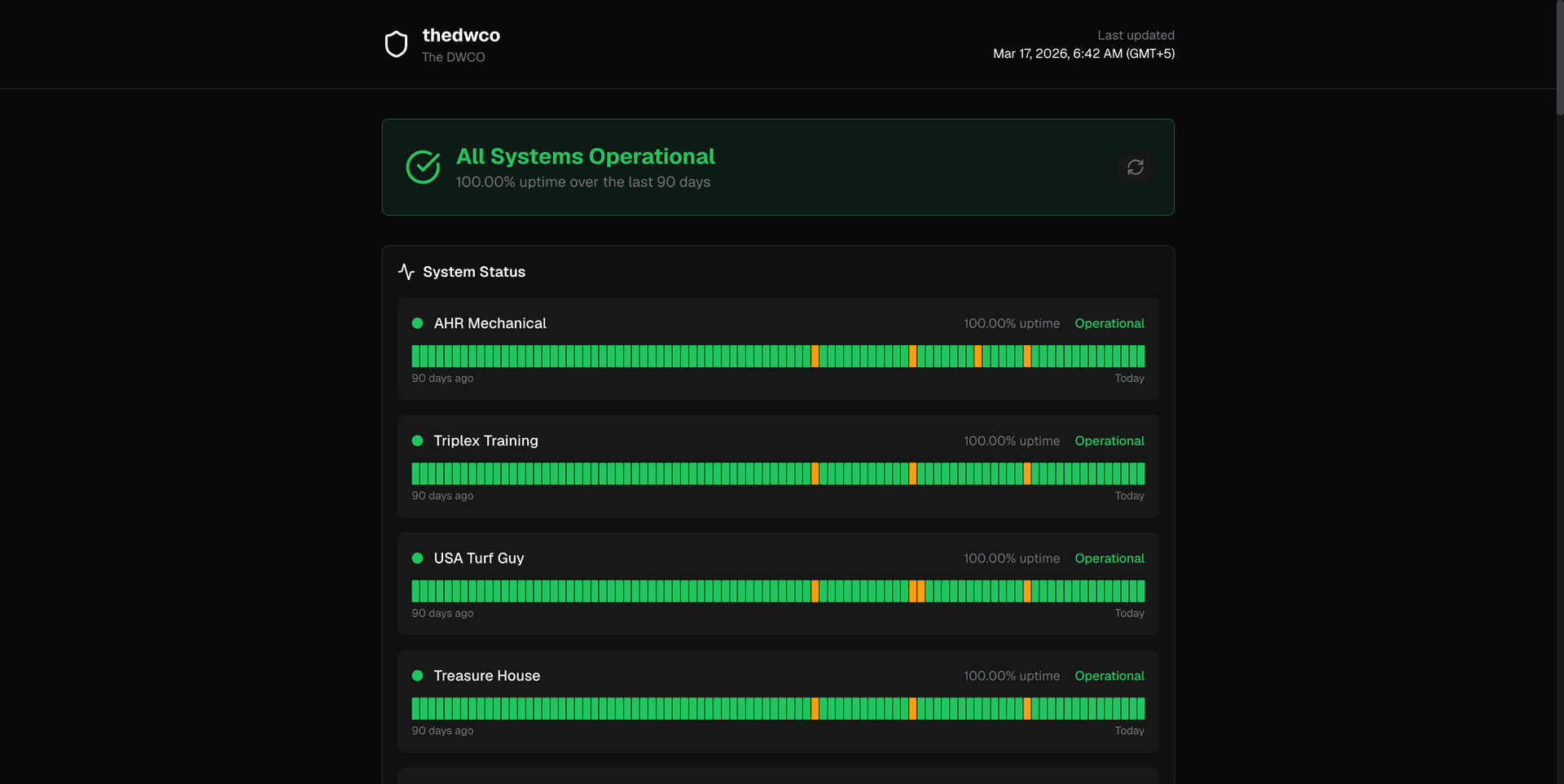Select the AHR Mechanical service name
This screenshot has height=784, width=1564.
(490, 323)
